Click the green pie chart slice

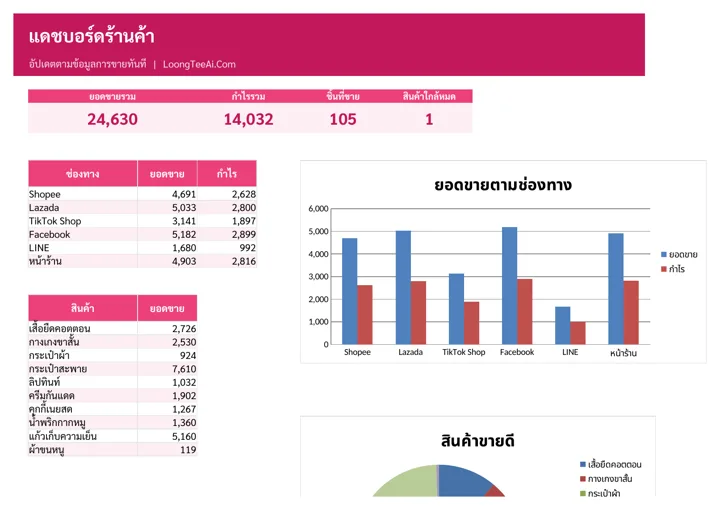tap(411, 483)
